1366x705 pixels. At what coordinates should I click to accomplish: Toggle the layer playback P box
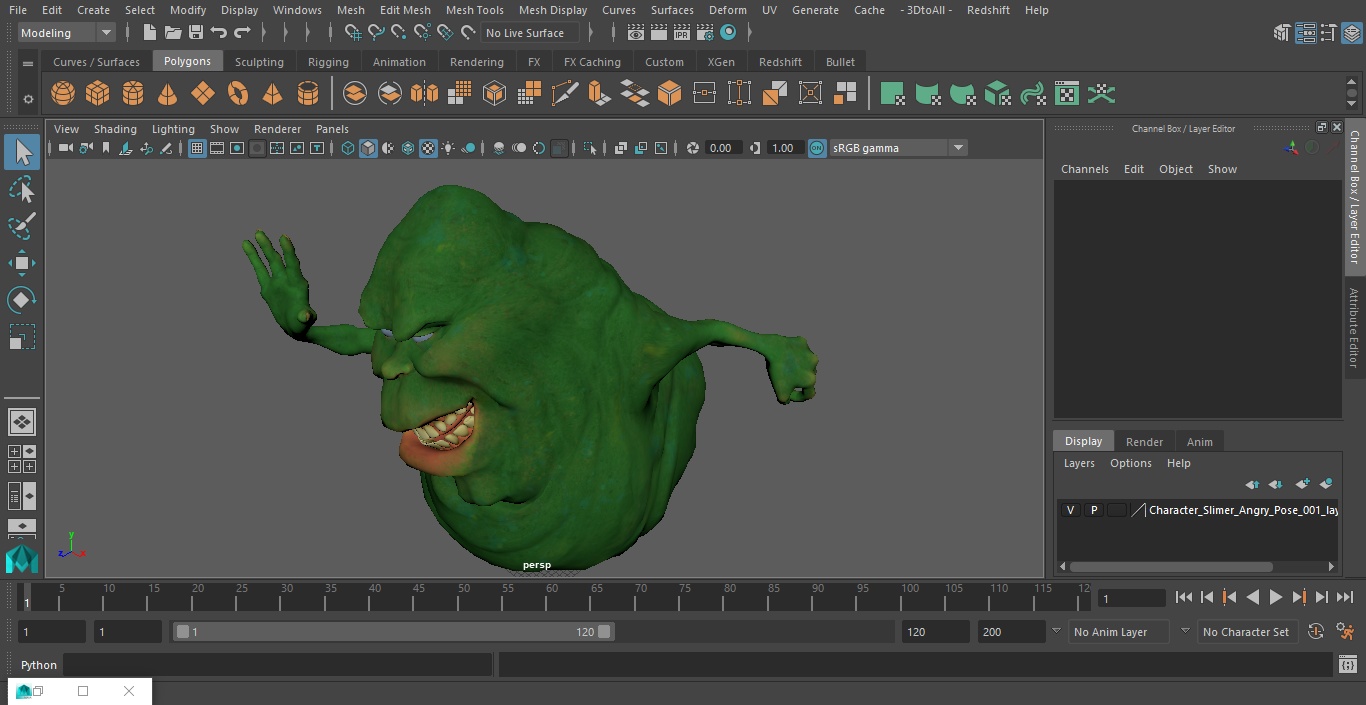tap(1093, 510)
